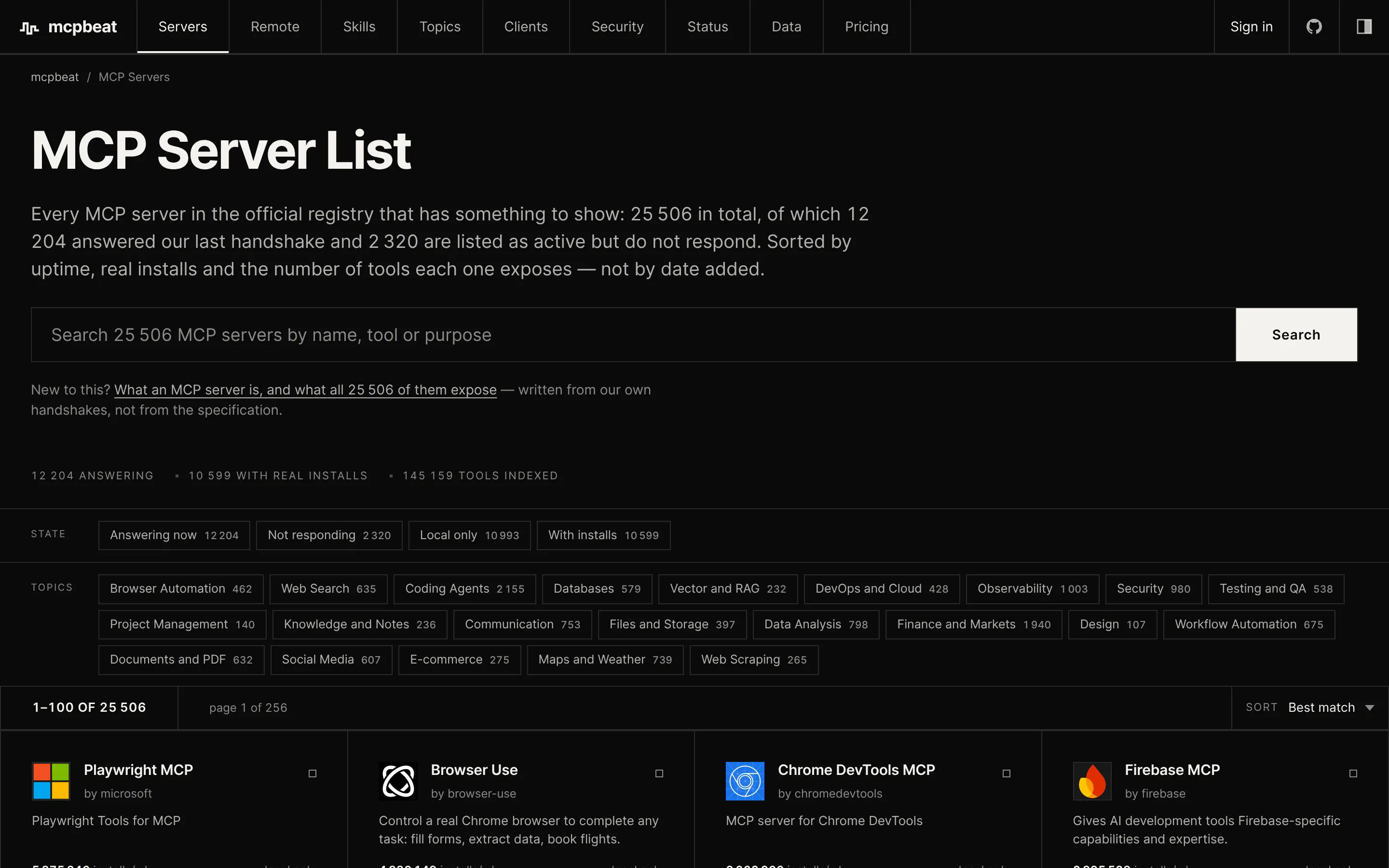Select the Project Management topic chip
Image resolution: width=1389 pixels, height=868 pixels.
point(182,624)
